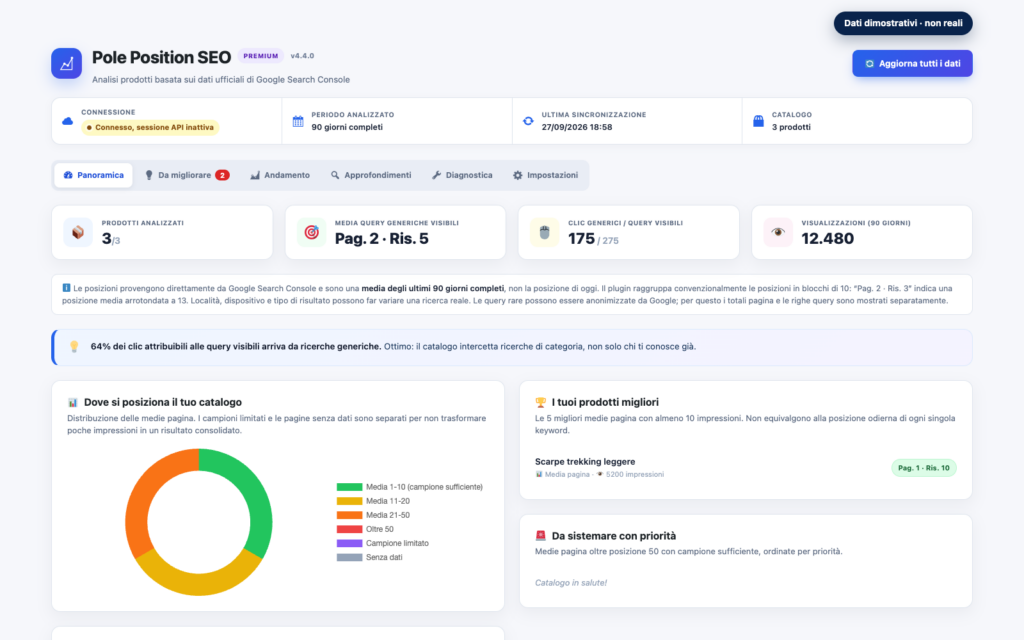Click the PREMIUM badge
The image size is (1024, 640).
pyautogui.click(x=261, y=56)
